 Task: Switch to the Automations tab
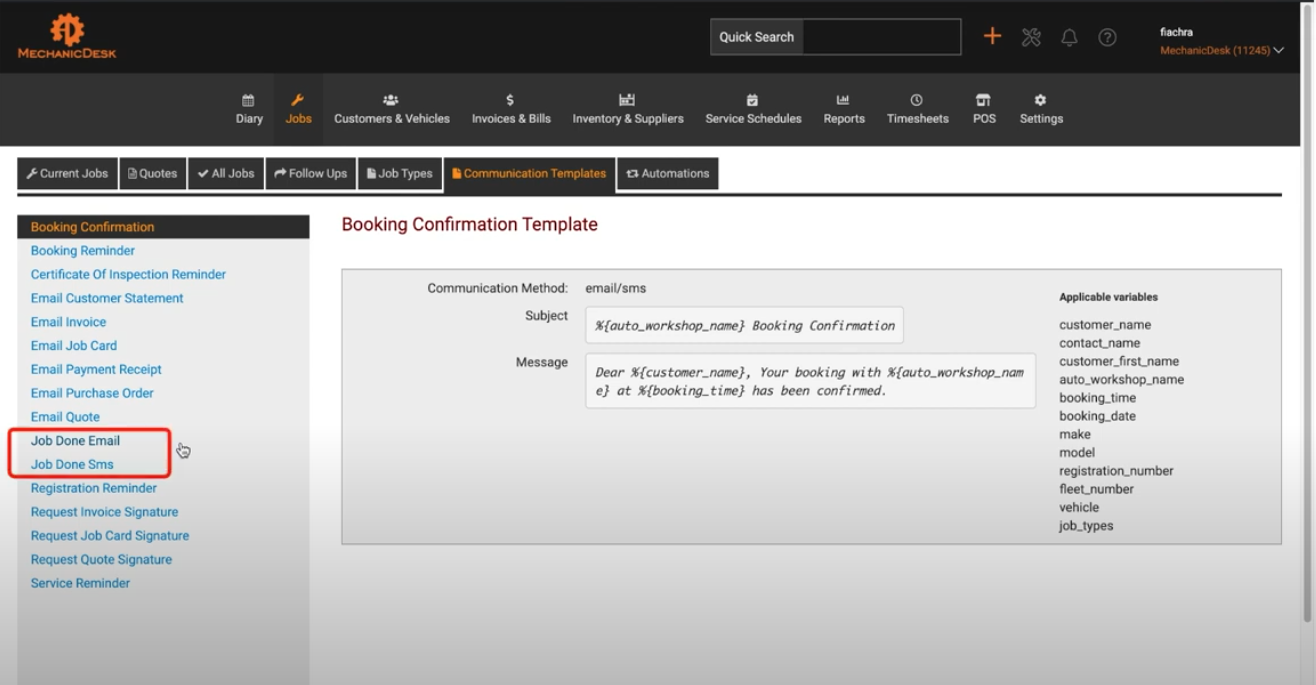click(668, 173)
